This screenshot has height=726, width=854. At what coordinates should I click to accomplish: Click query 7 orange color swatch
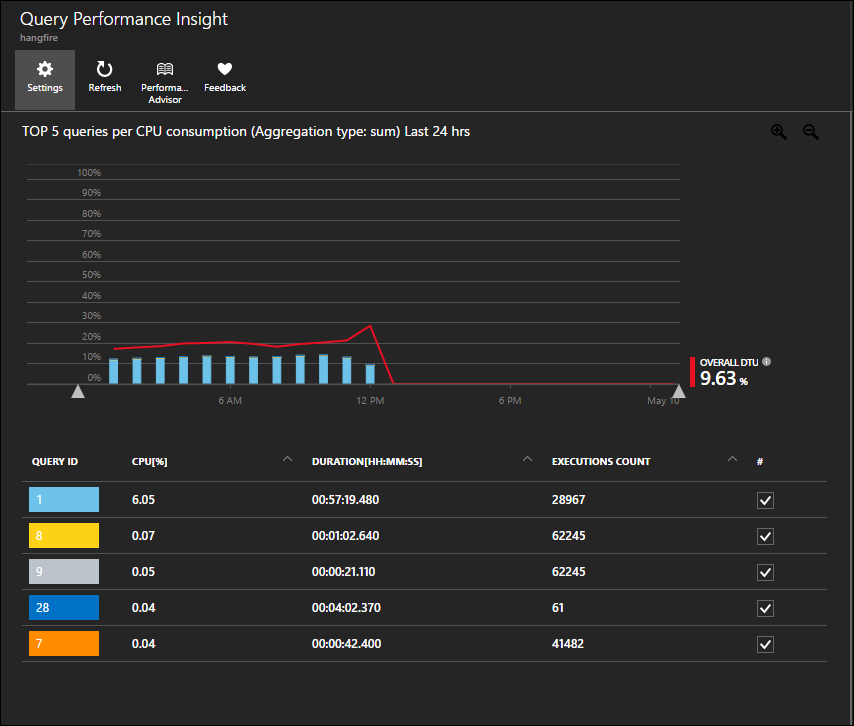click(x=65, y=644)
